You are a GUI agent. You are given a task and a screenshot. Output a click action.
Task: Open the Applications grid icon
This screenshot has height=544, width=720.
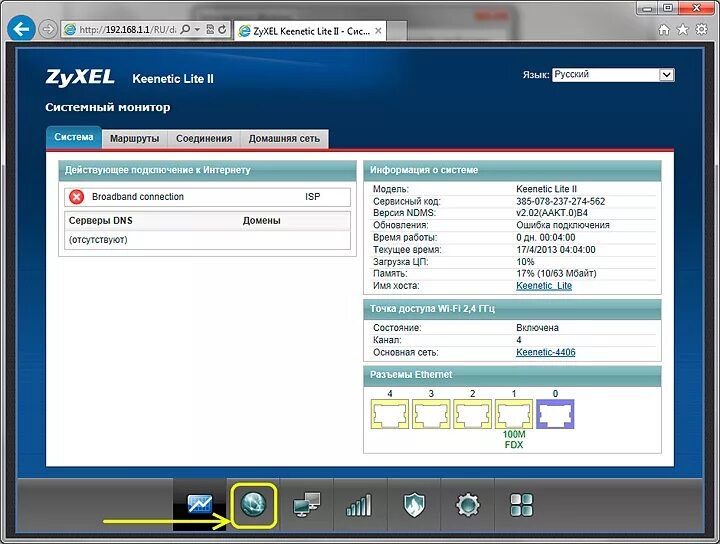coord(522,505)
